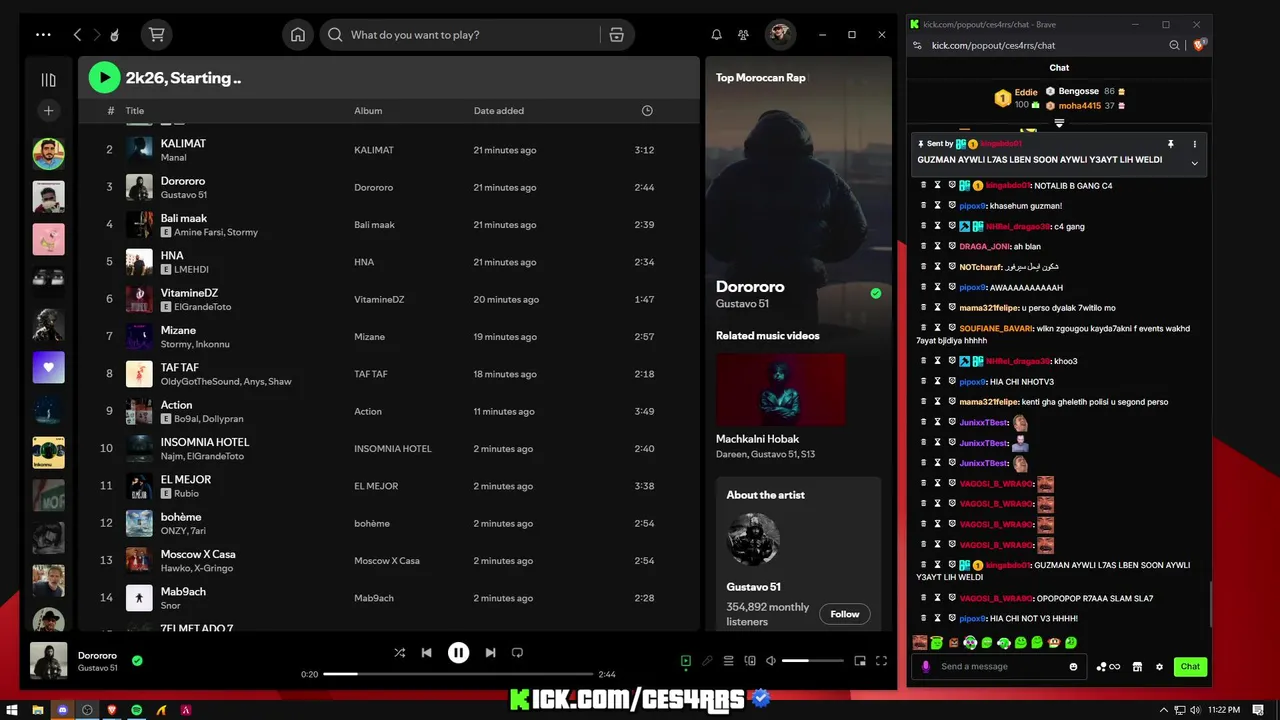Follow the artist Gustavo 51
This screenshot has width=1280, height=720.
[x=844, y=614]
